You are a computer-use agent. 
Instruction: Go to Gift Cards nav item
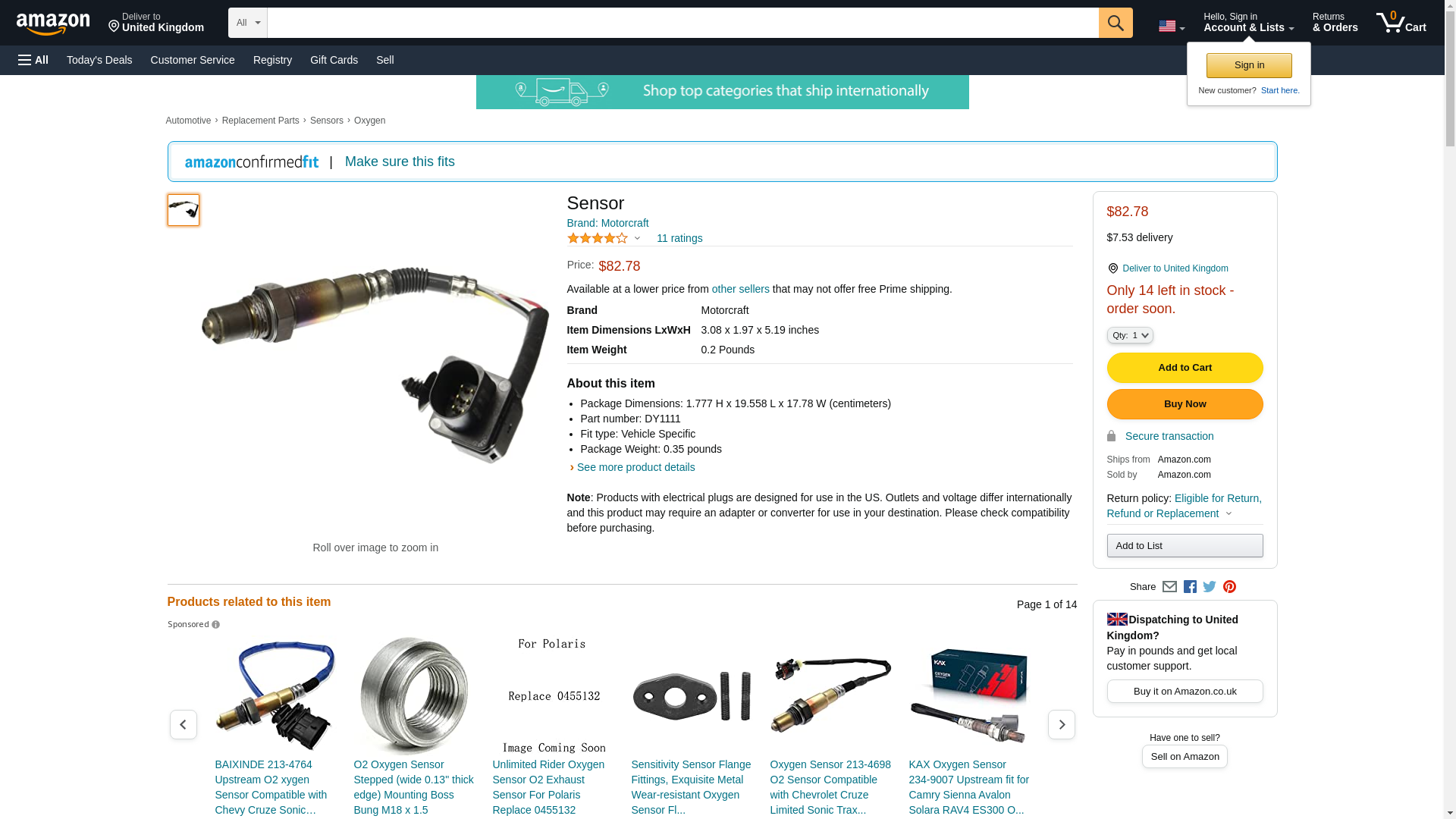point(334,60)
